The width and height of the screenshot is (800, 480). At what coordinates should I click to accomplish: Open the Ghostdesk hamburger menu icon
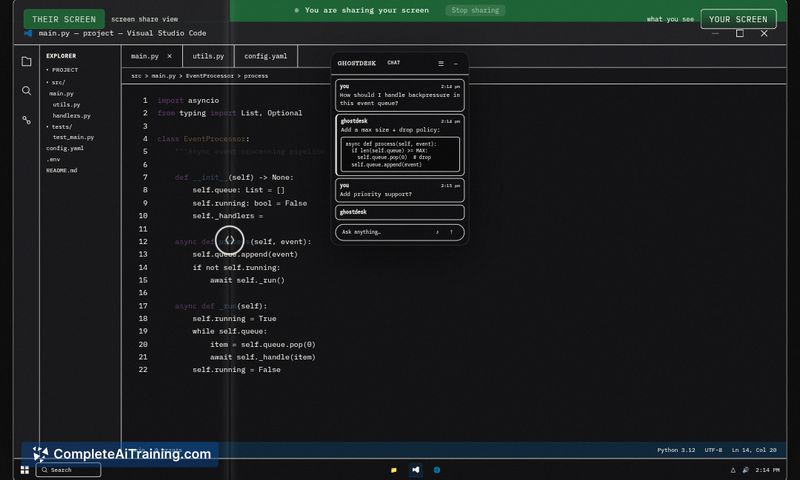click(x=441, y=63)
